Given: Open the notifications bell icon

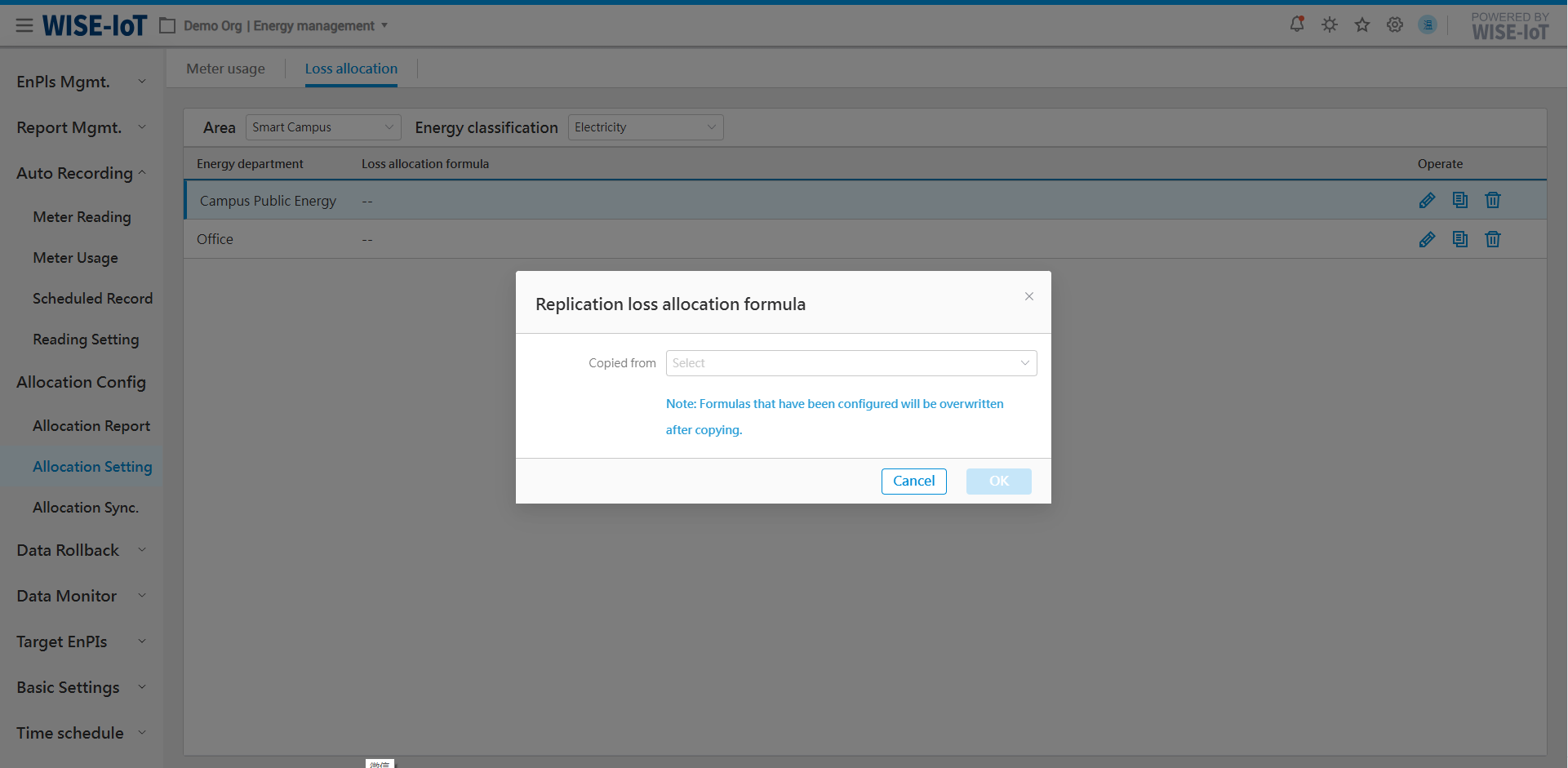Looking at the screenshot, I should click(1296, 24).
